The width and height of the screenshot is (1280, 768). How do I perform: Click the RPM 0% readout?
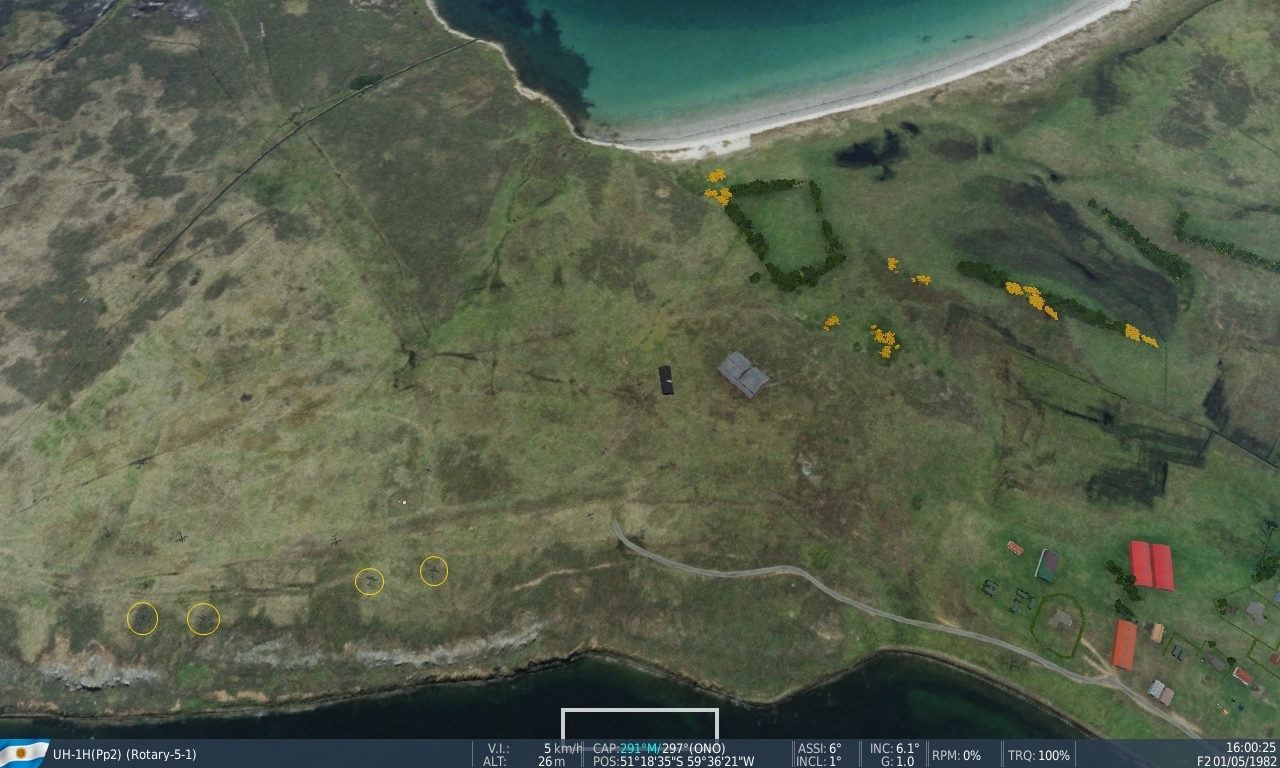(x=956, y=755)
